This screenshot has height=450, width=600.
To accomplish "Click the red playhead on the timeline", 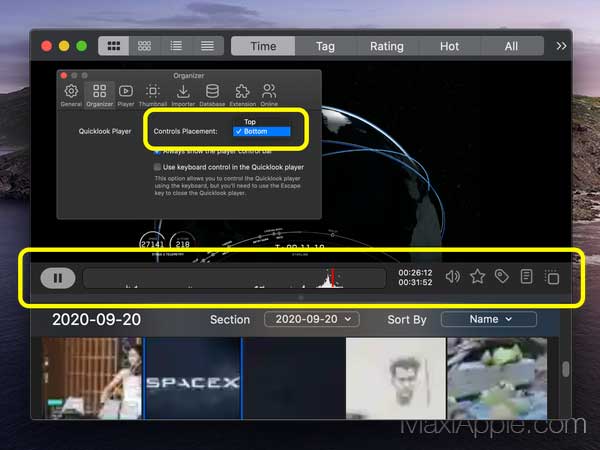I will click(x=333, y=277).
